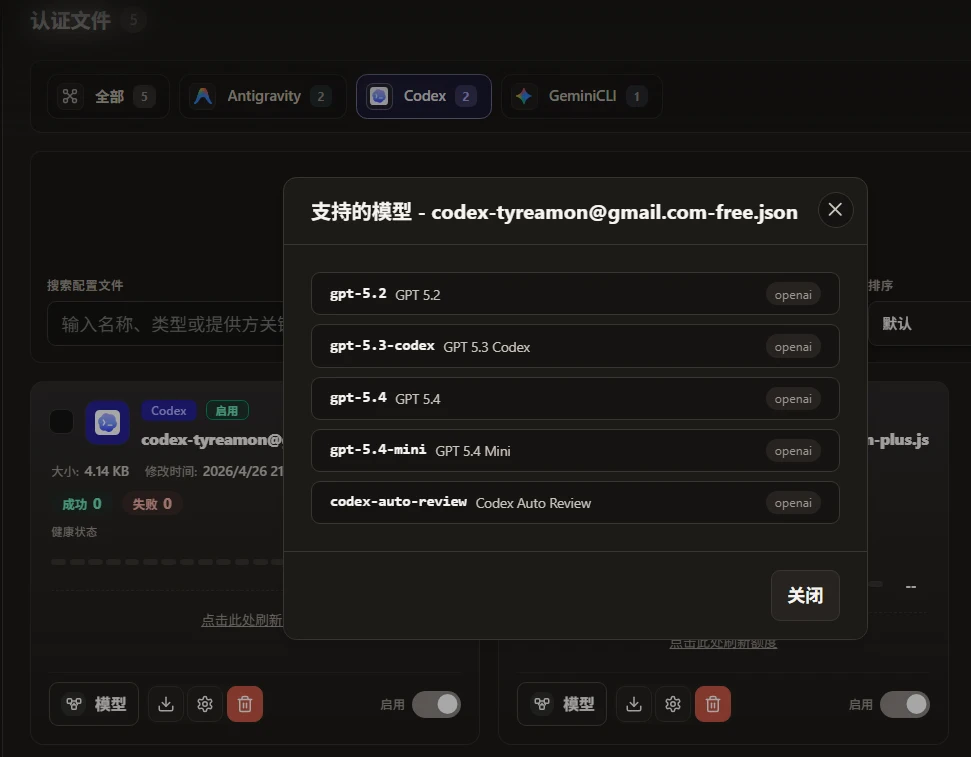Select the codex-auto-review model row

(x=575, y=502)
